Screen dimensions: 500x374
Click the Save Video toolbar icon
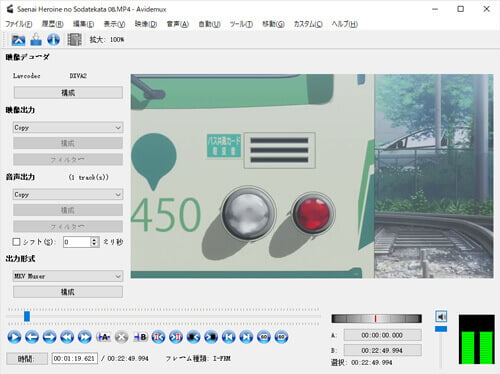coord(36,40)
